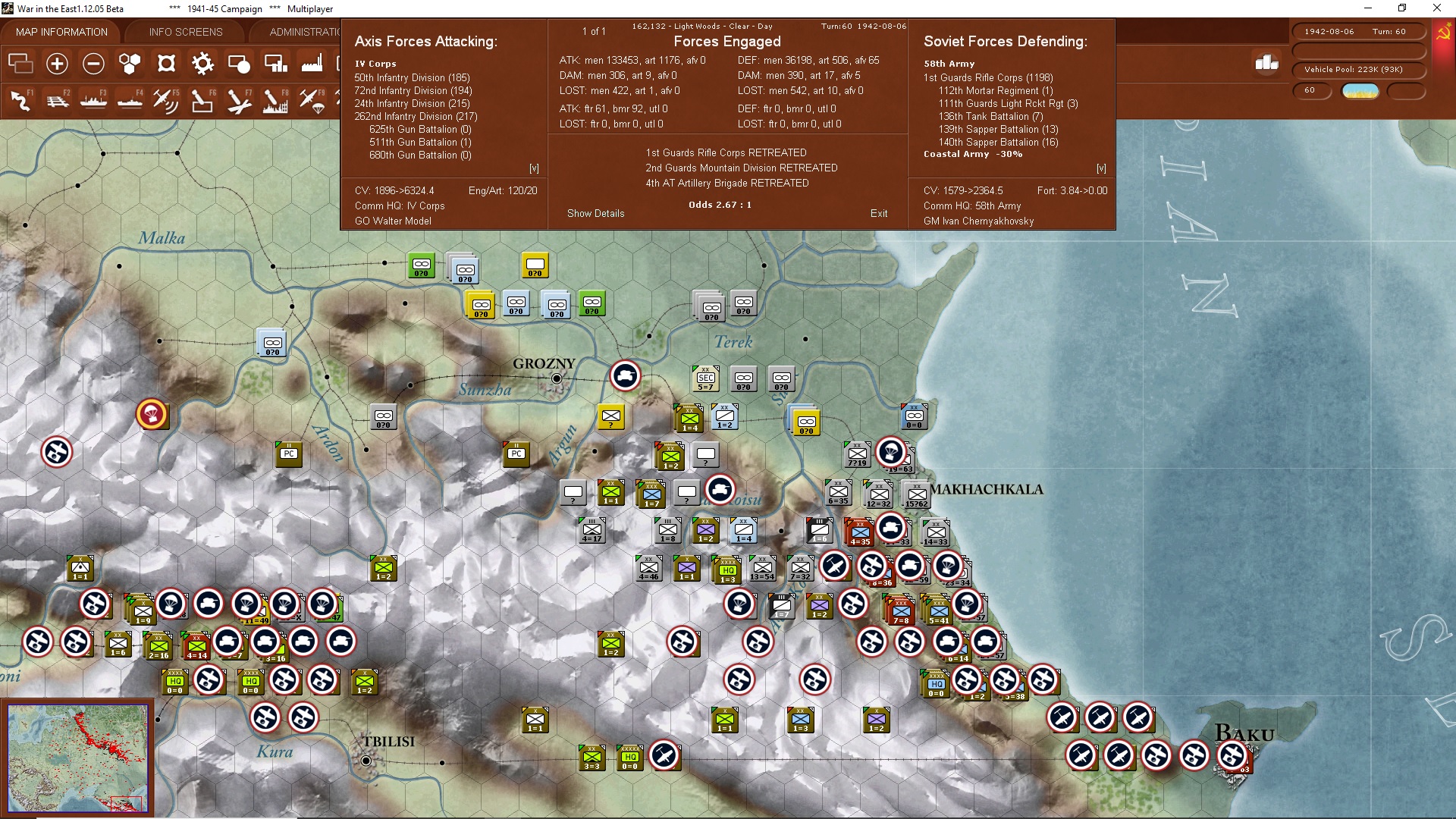1456x819 pixels.
Task: Click the bar chart statistics icon
Action: (x=1266, y=63)
